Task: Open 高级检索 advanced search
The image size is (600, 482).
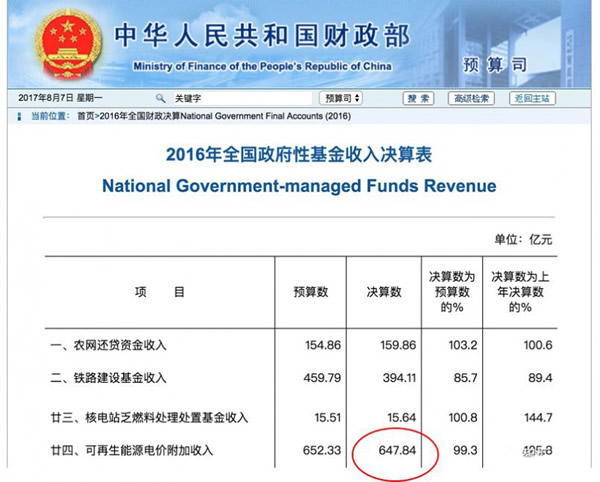Action: coord(470,99)
